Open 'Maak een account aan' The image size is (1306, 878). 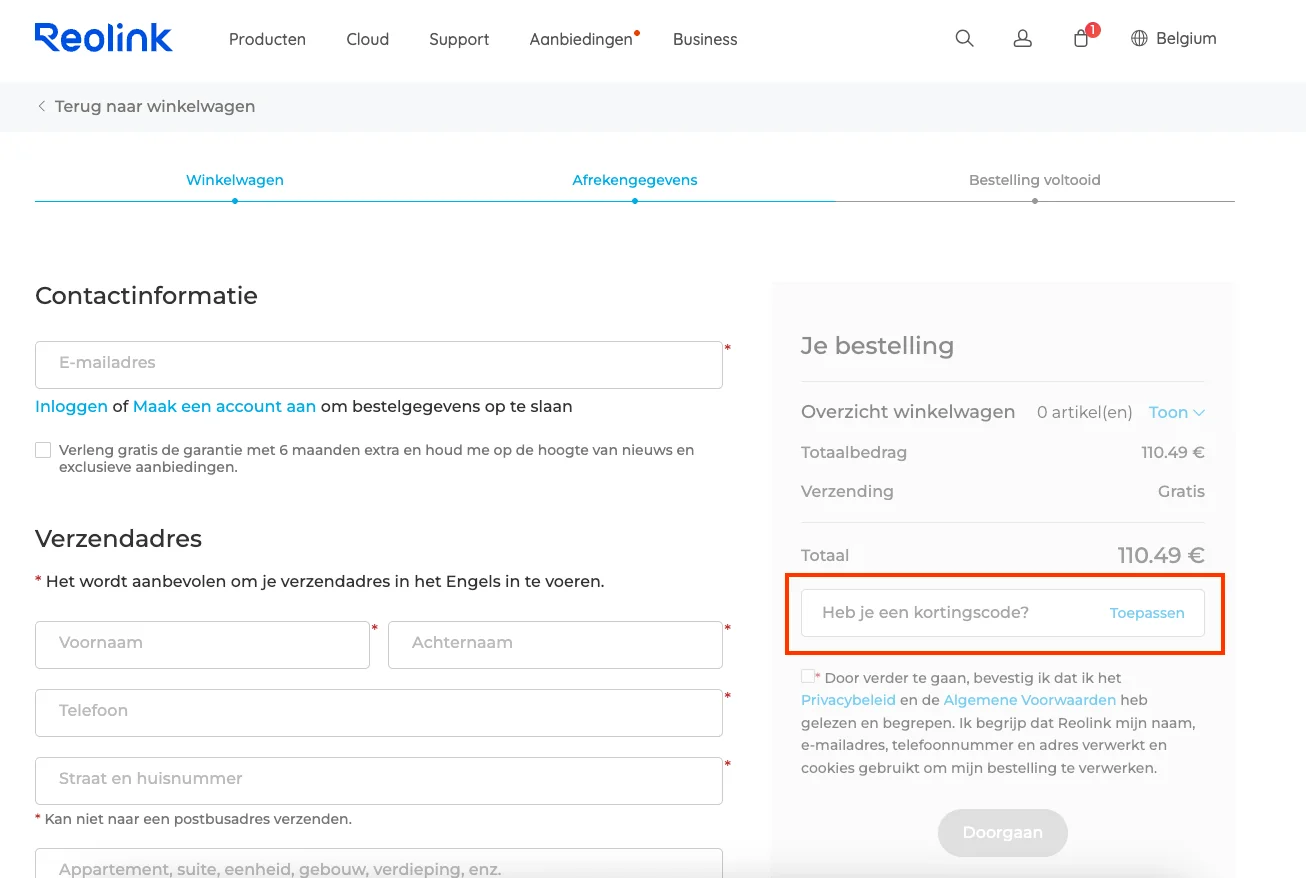[x=222, y=406]
